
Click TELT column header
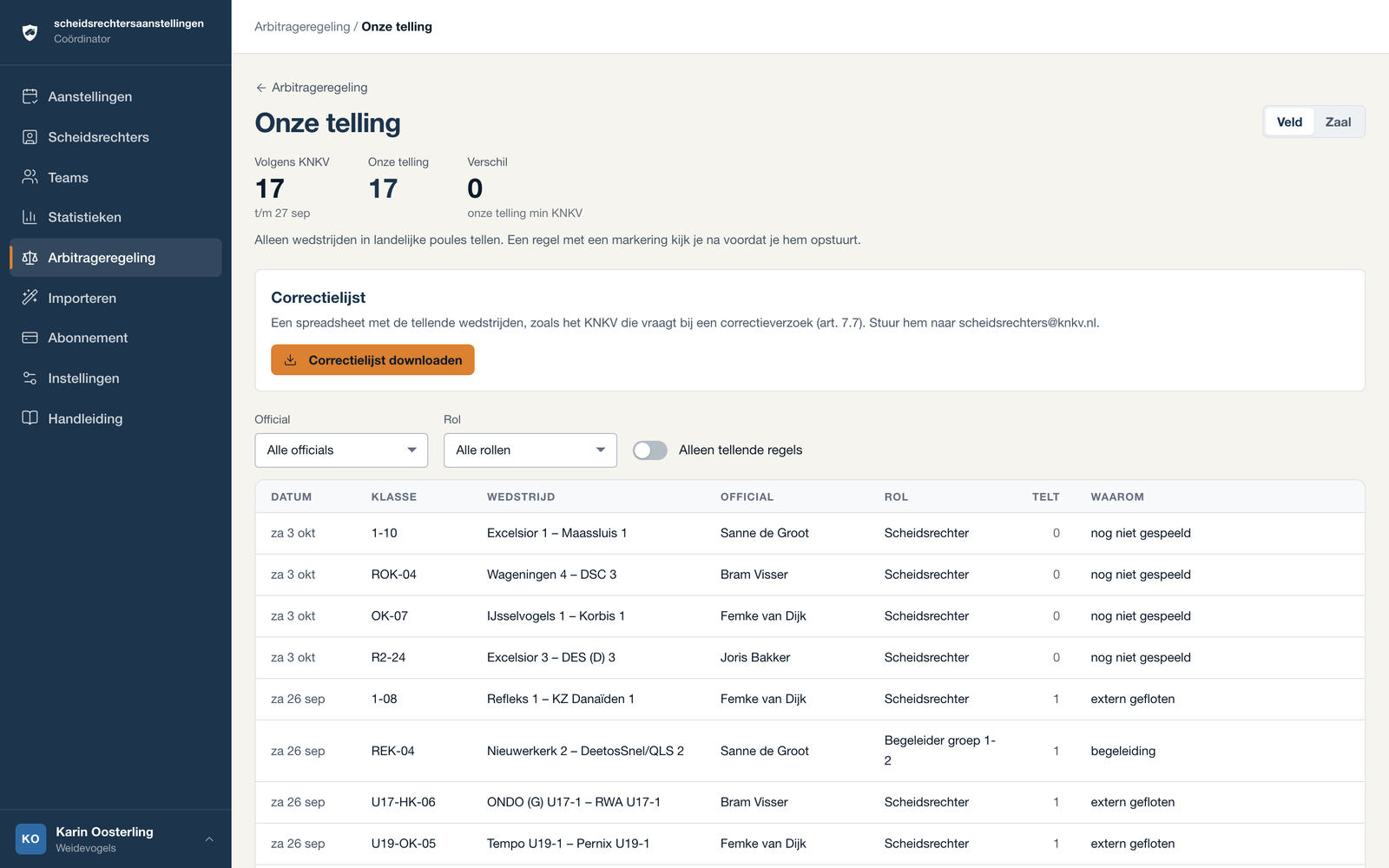click(1045, 497)
